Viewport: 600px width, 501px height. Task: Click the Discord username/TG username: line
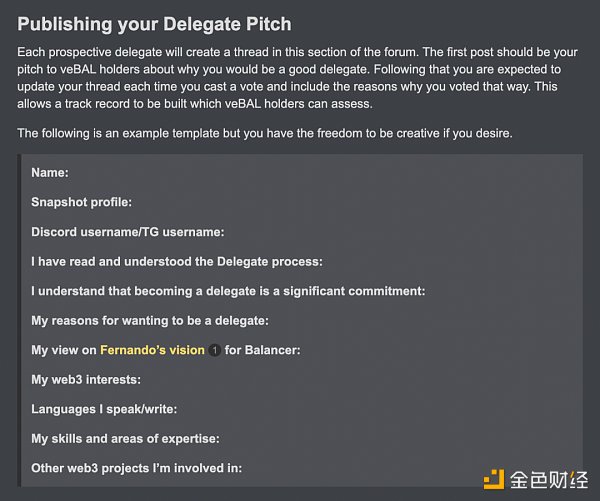point(128,232)
